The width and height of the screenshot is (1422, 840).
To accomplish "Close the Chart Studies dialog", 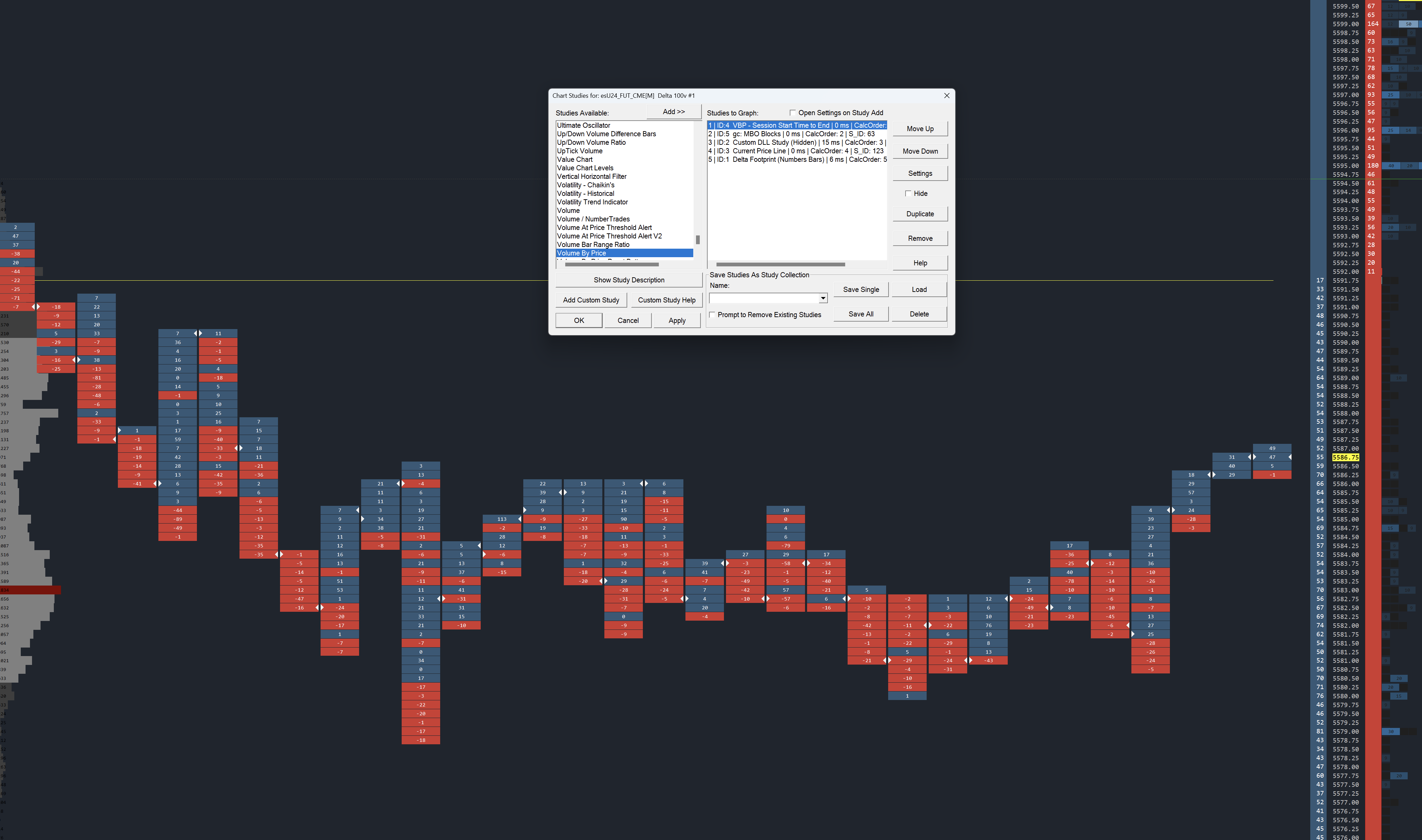I will pos(946,96).
